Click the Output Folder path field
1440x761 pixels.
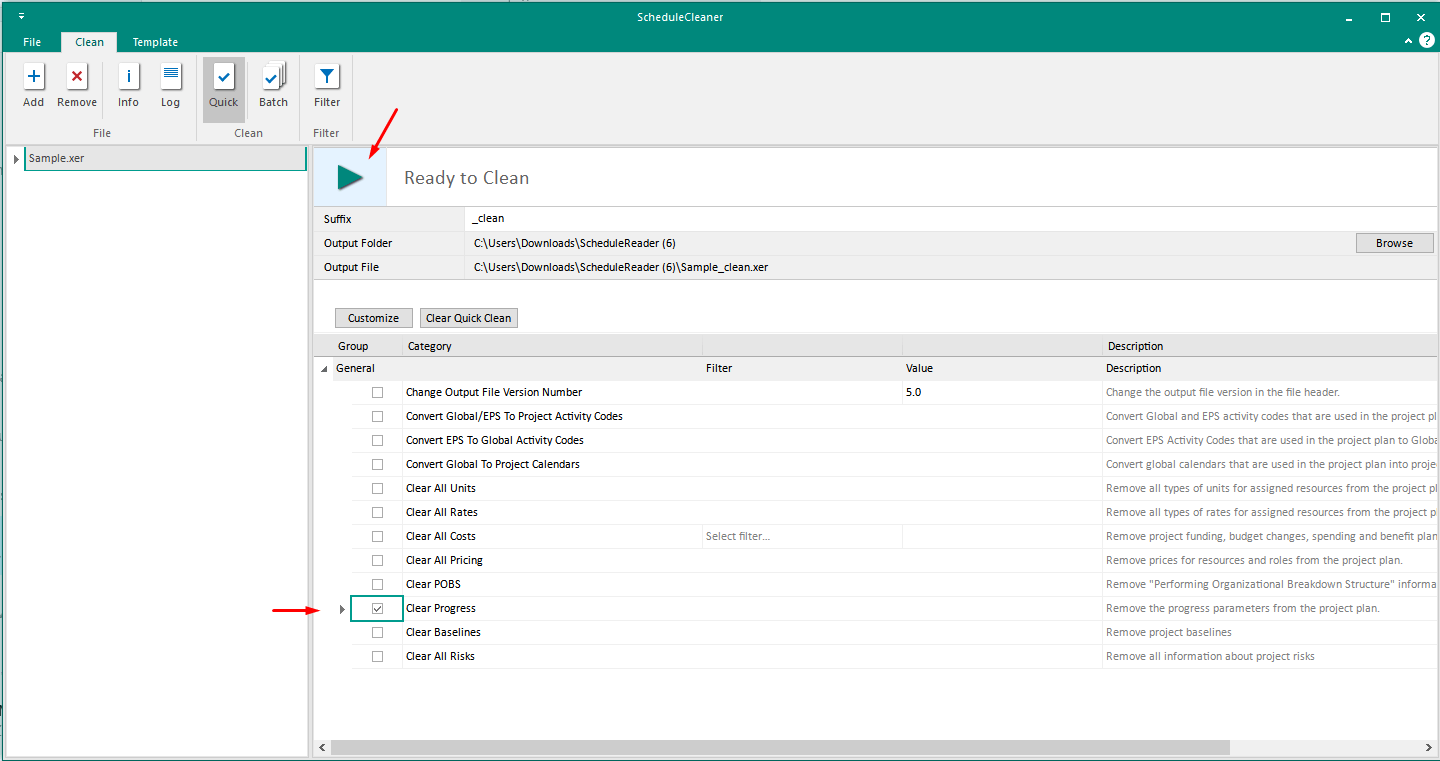tap(910, 243)
